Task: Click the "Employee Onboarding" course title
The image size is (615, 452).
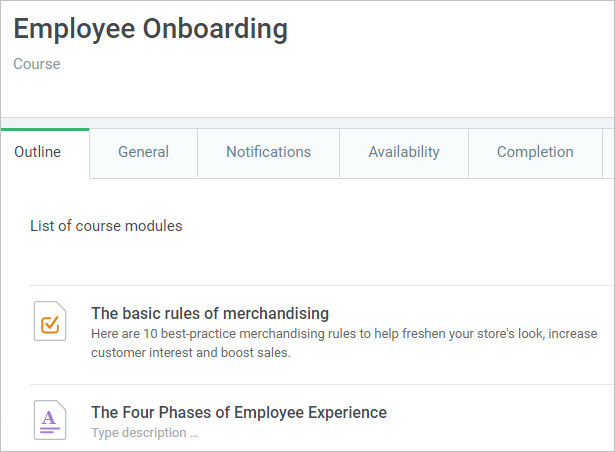Action: [150, 29]
